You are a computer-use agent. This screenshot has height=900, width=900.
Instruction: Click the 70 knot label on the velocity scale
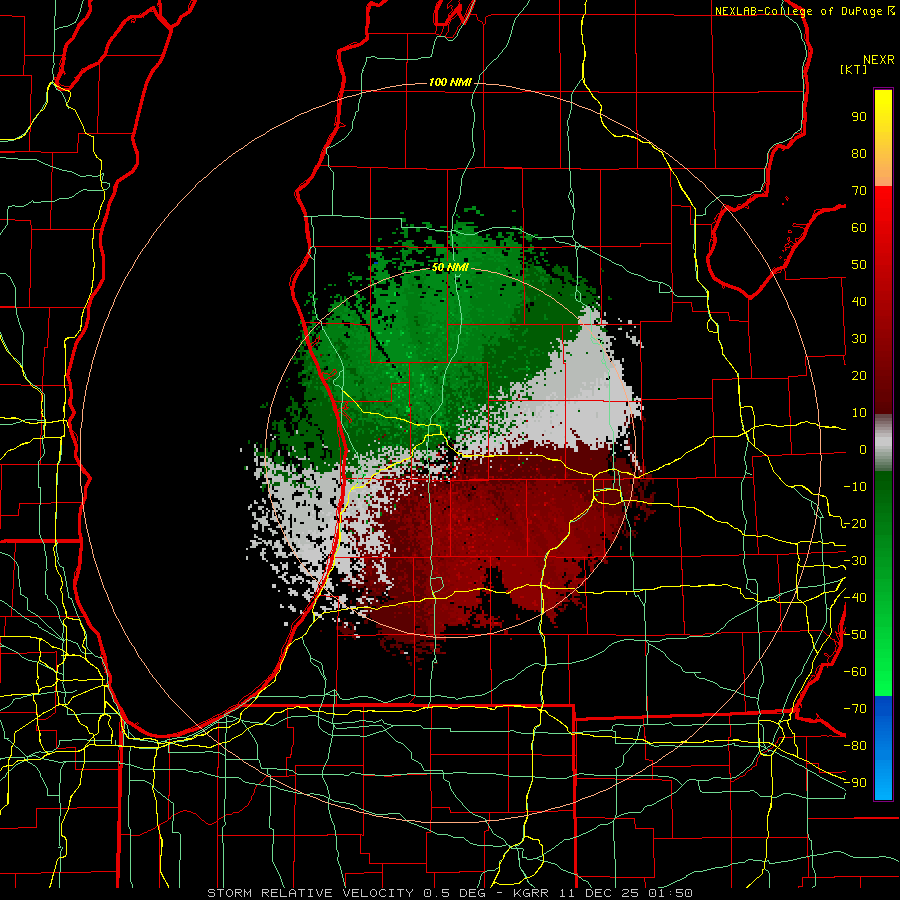tap(859, 191)
